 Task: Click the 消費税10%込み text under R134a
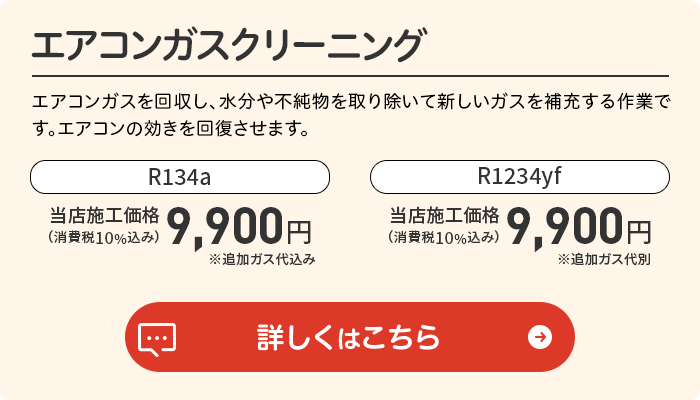point(104,238)
